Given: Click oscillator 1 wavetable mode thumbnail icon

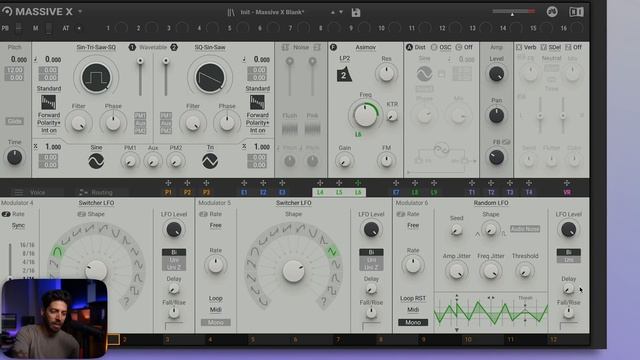Looking at the screenshot, I should coord(48,102).
